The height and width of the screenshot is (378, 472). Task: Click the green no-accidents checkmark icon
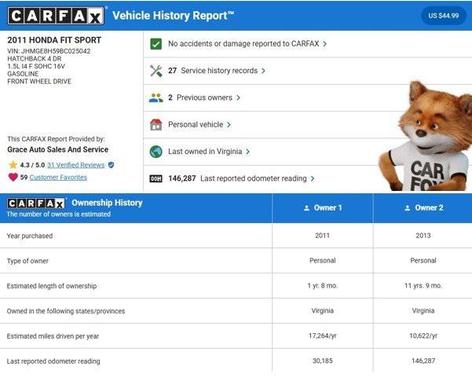[156, 44]
